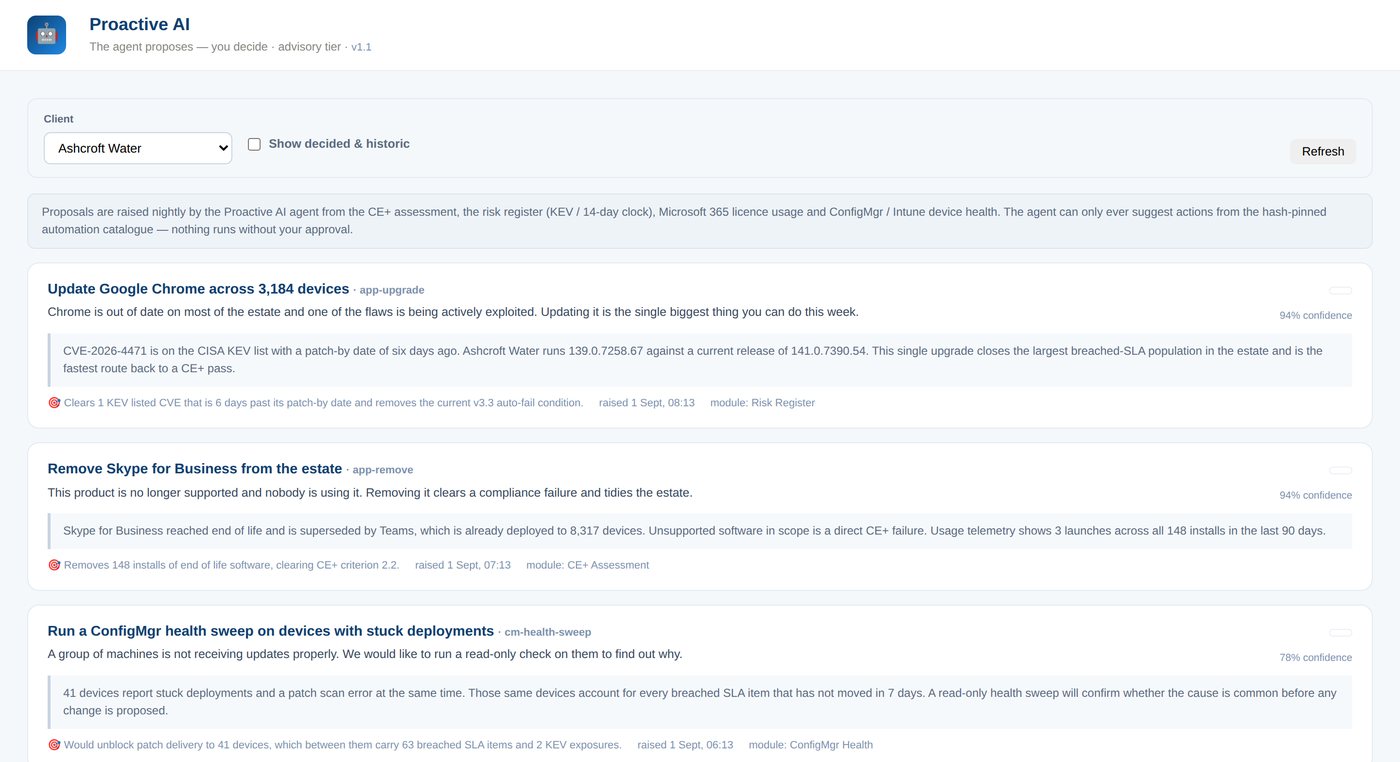This screenshot has height=762, width=1400.
Task: Click the 'Would unblock patch delivery' impact line
Action: point(342,745)
